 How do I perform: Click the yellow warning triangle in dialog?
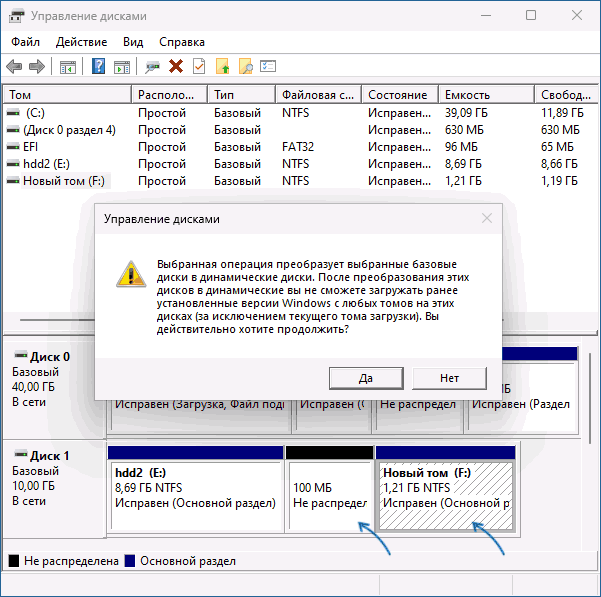(131, 274)
